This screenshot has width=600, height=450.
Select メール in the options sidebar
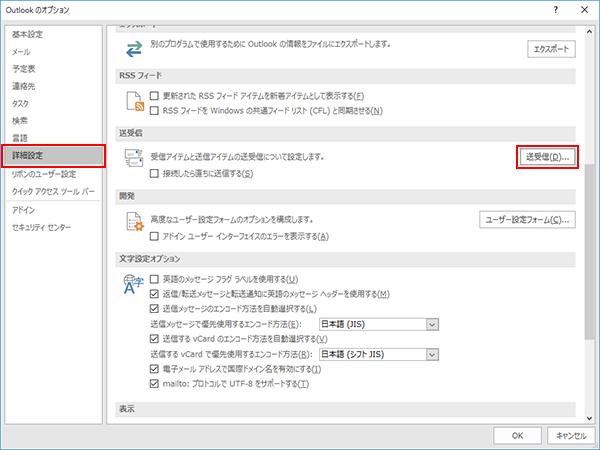[21, 52]
